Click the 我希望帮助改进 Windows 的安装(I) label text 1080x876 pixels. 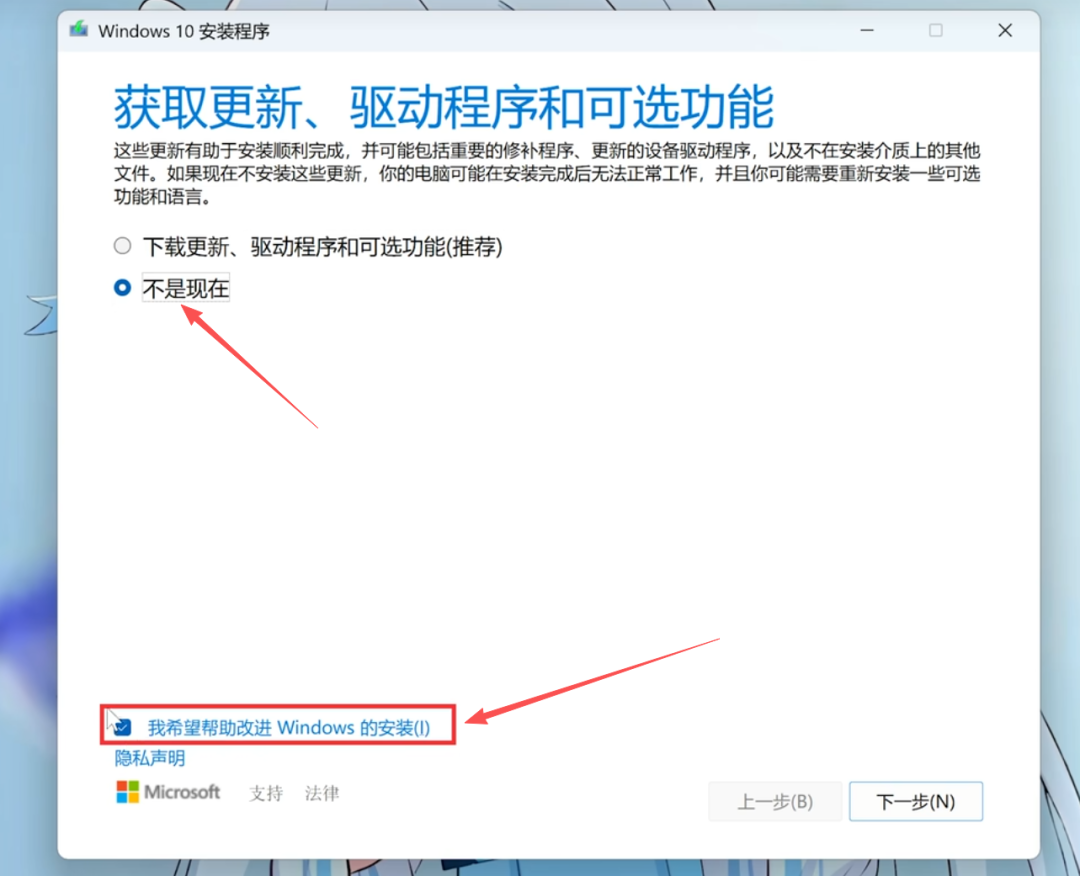pyautogui.click(x=289, y=727)
